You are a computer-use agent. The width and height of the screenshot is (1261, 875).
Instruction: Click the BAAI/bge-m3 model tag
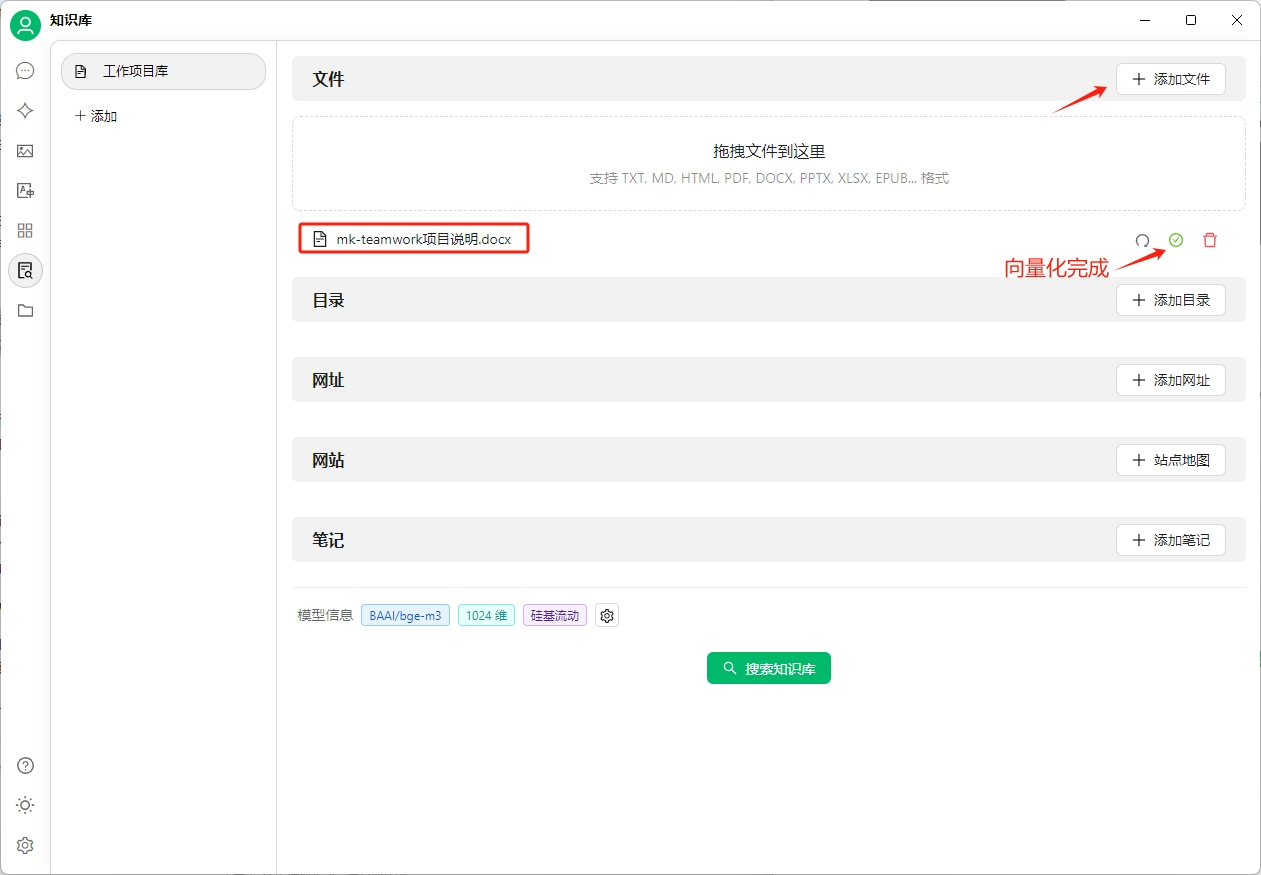click(405, 616)
